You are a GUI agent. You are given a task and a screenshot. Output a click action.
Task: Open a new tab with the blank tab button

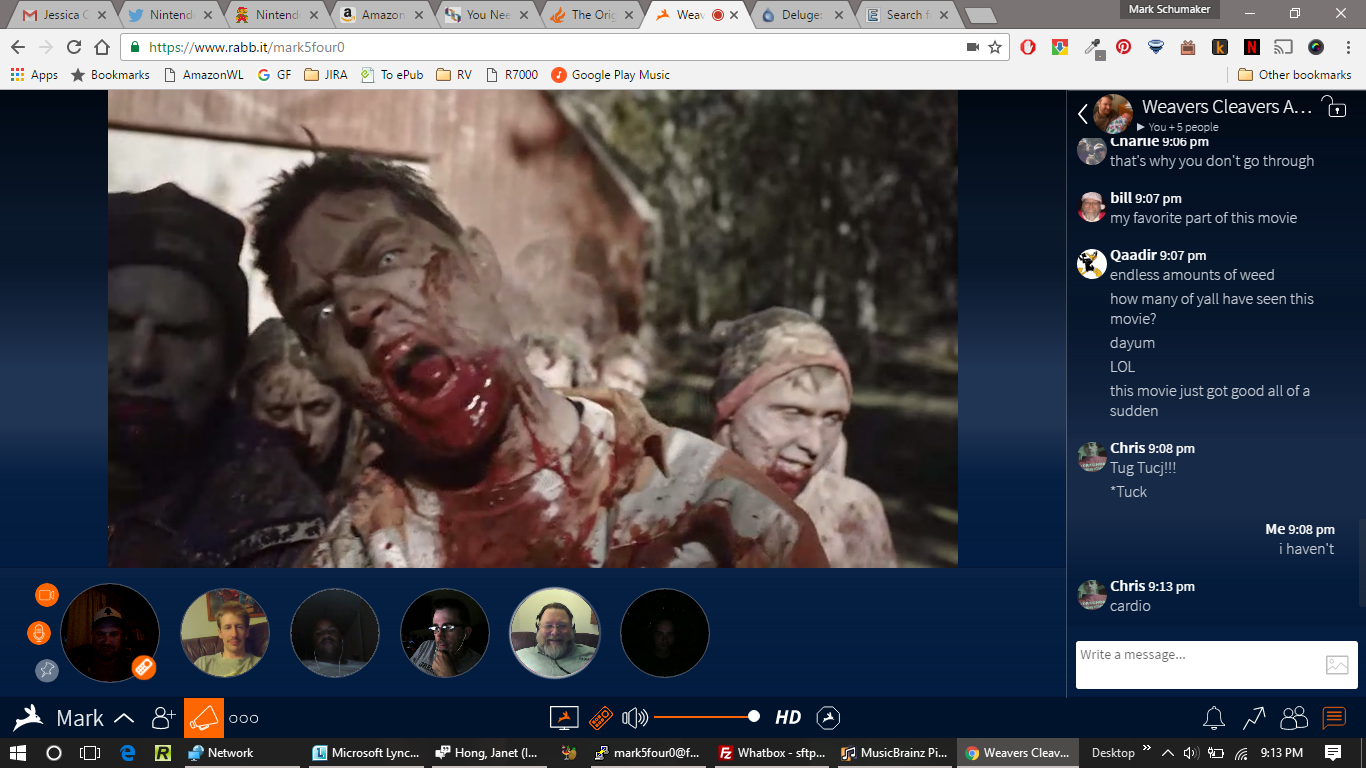[980, 15]
